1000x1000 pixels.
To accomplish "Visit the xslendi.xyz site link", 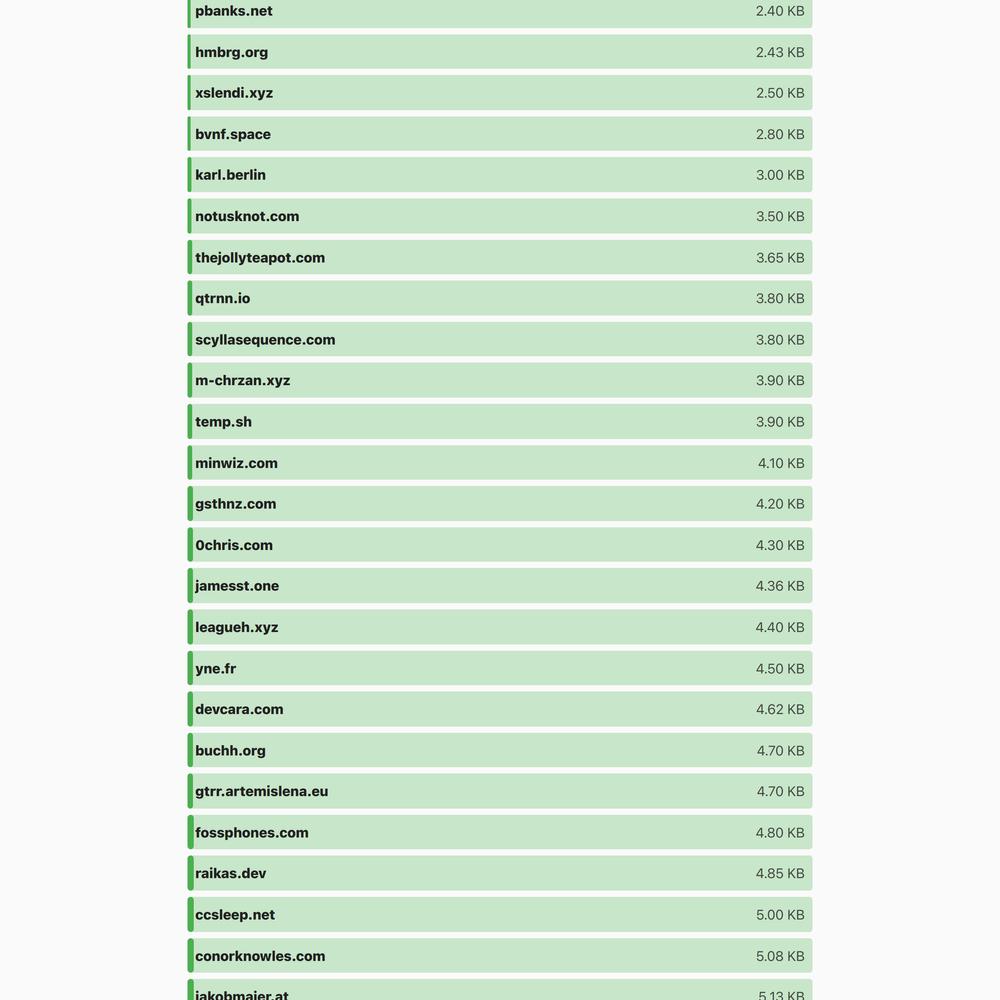I will (x=234, y=93).
